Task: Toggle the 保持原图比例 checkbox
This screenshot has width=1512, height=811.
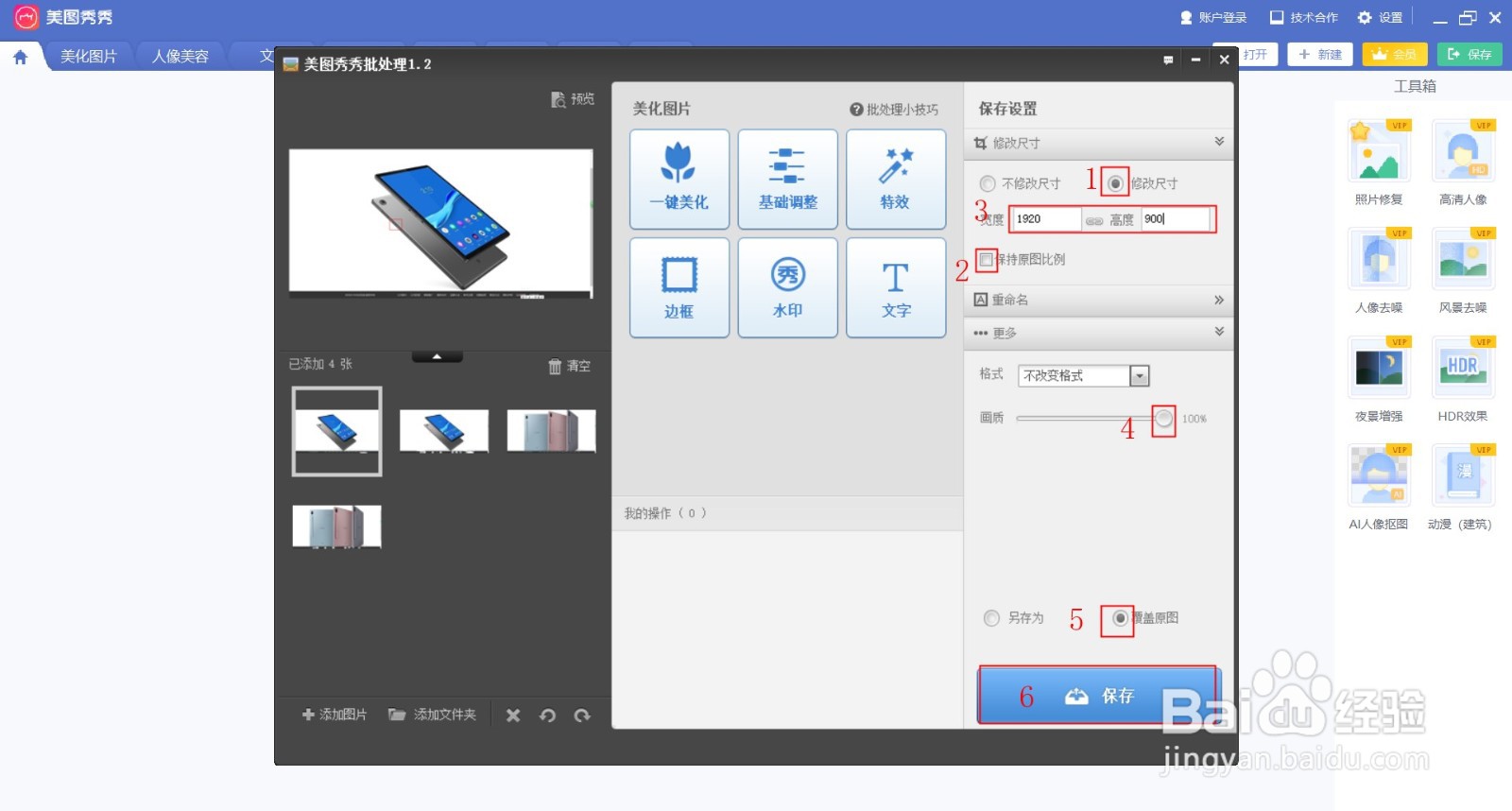Action: click(987, 259)
